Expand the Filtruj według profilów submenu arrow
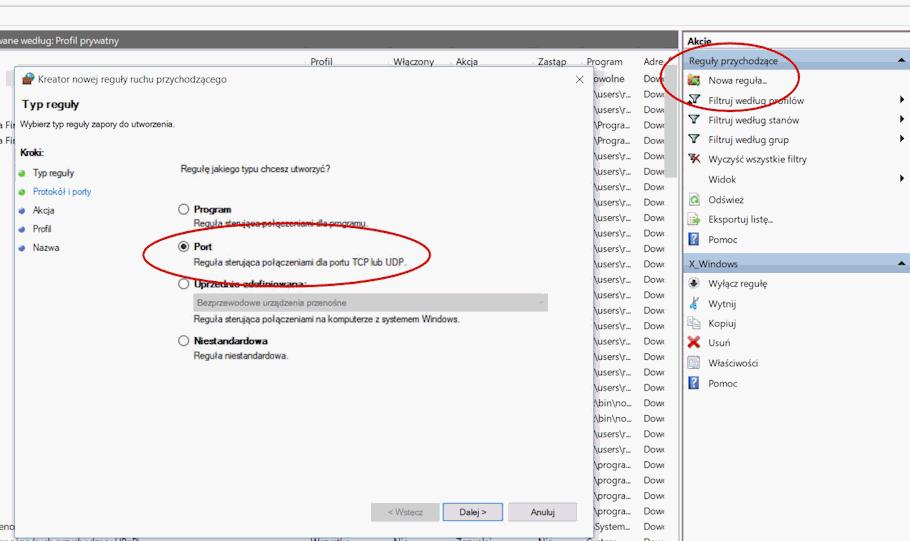 [x=902, y=100]
